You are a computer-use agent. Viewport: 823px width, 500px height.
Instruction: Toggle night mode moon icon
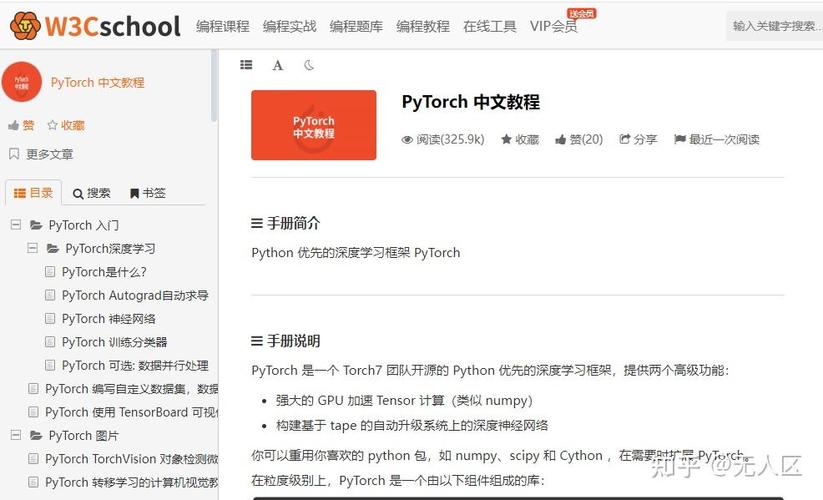pyautogui.click(x=309, y=65)
